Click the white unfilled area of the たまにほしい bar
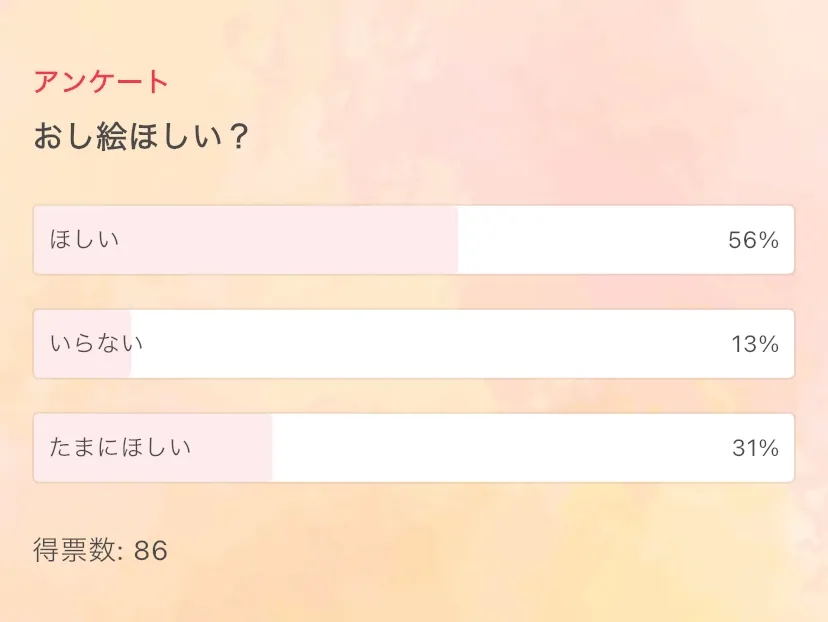This screenshot has height=622, width=828. pos(500,448)
